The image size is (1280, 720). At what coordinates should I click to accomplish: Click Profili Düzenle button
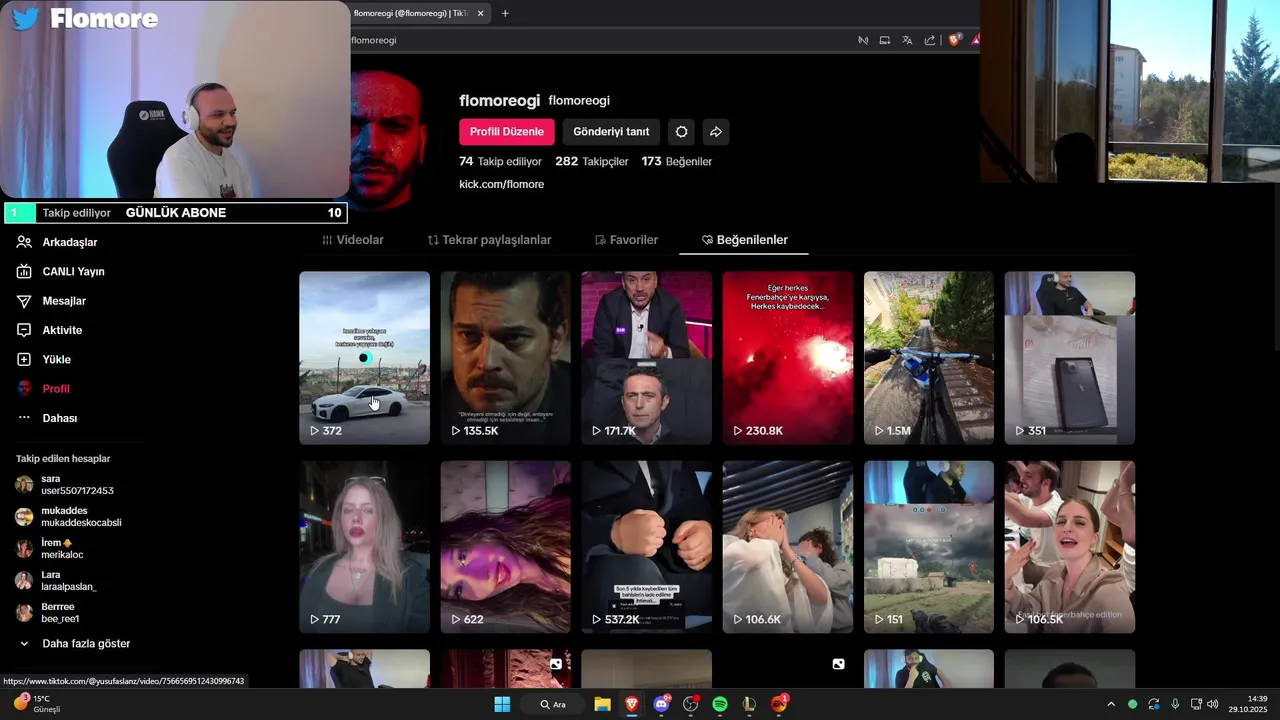[x=507, y=132]
